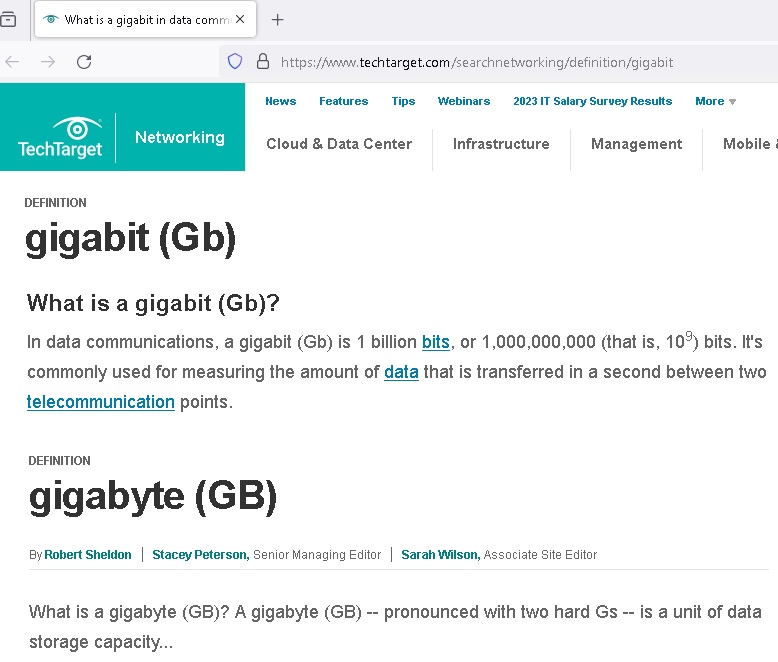Click the Networking section label

(x=179, y=138)
